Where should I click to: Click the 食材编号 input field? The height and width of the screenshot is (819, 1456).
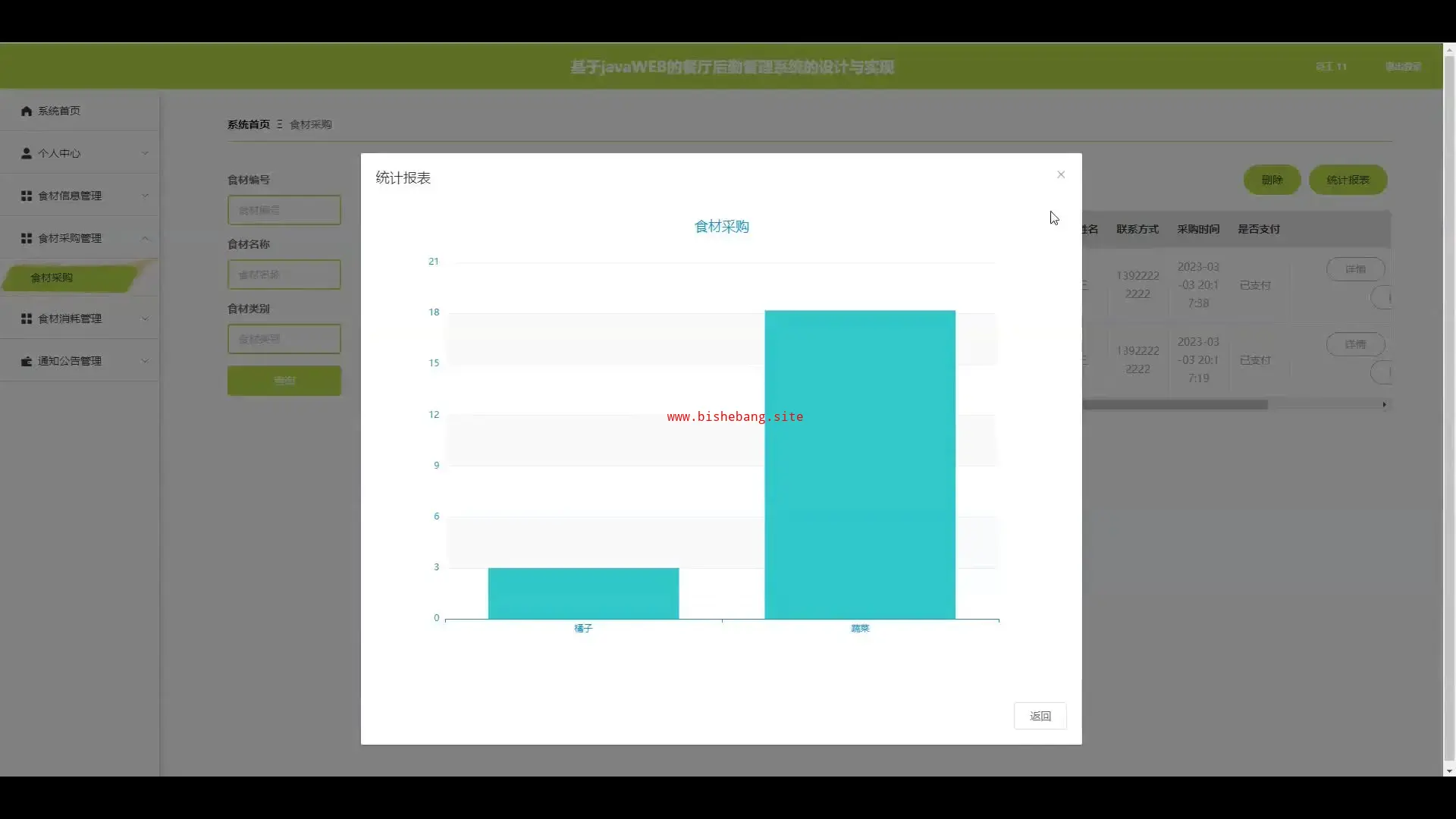click(284, 210)
